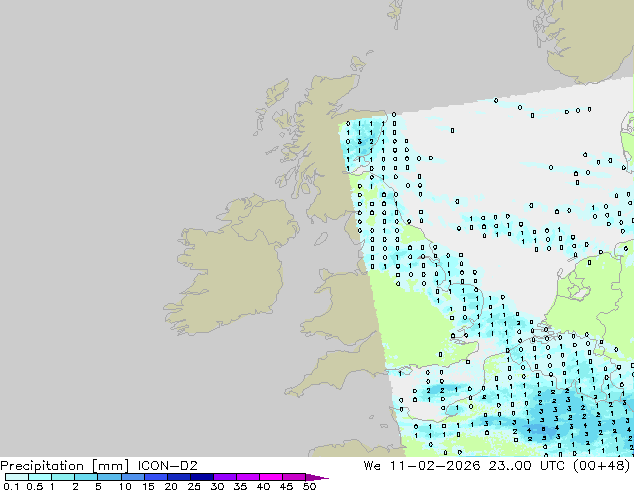This screenshot has width=634, height=490.
Task: Select the 35–40 mm legend color box
Action: coord(247,477)
